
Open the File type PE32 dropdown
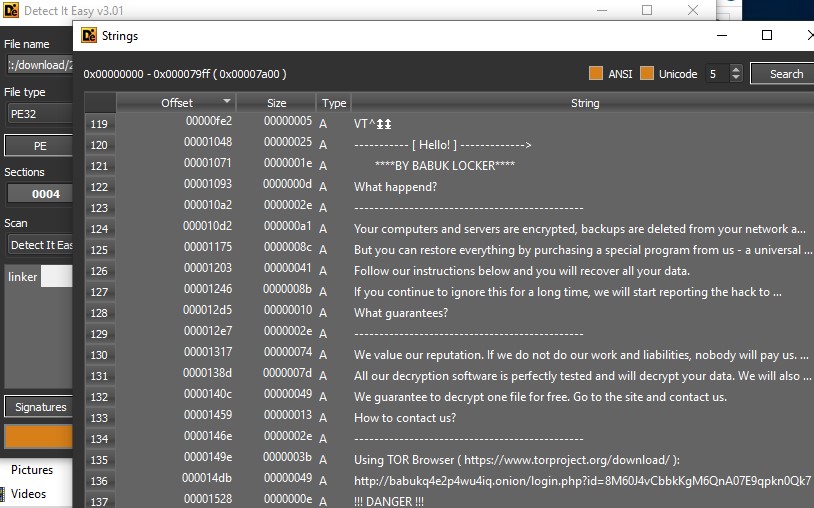point(40,114)
